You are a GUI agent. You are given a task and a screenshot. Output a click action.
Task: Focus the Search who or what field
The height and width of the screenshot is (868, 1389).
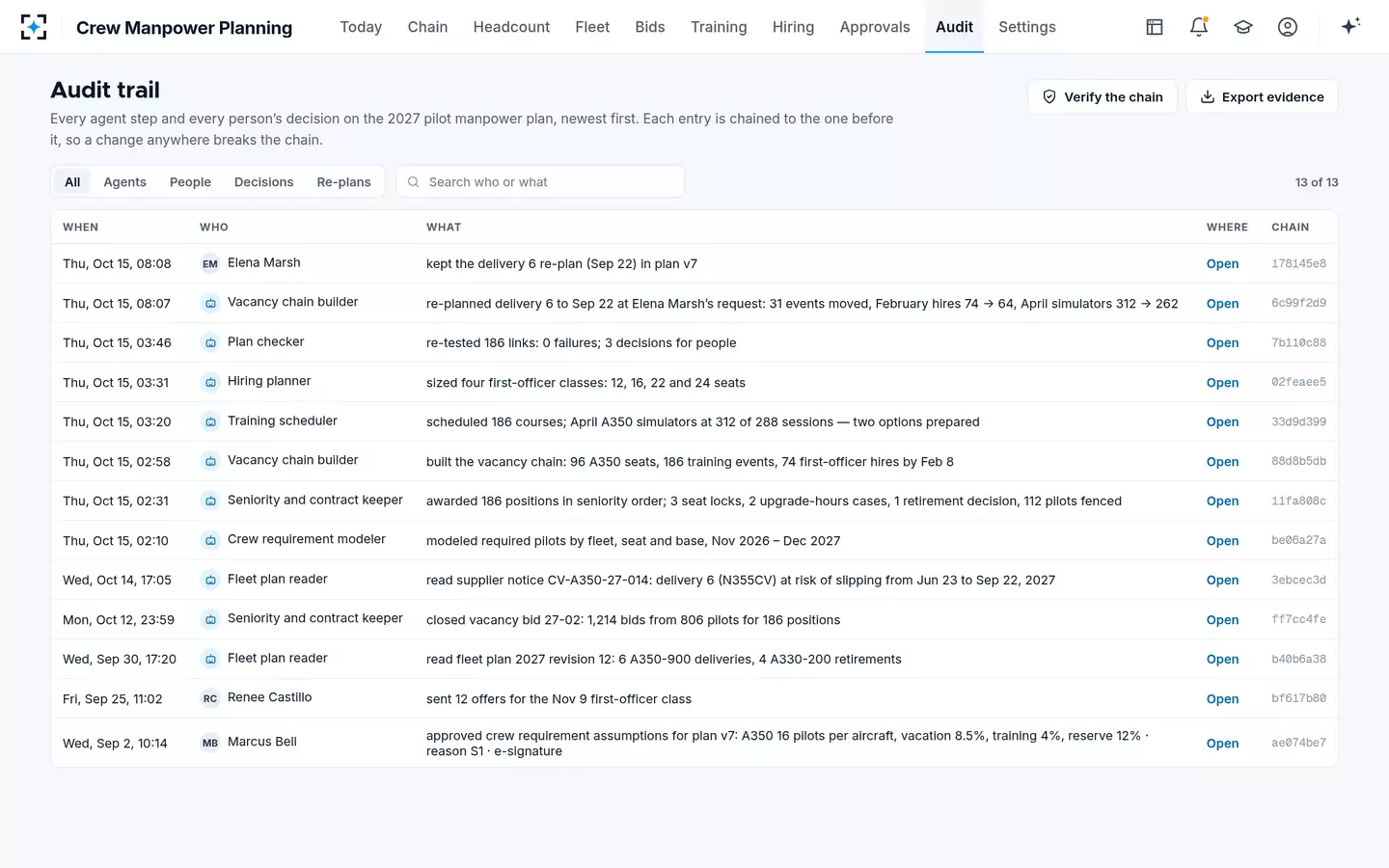coord(540,182)
